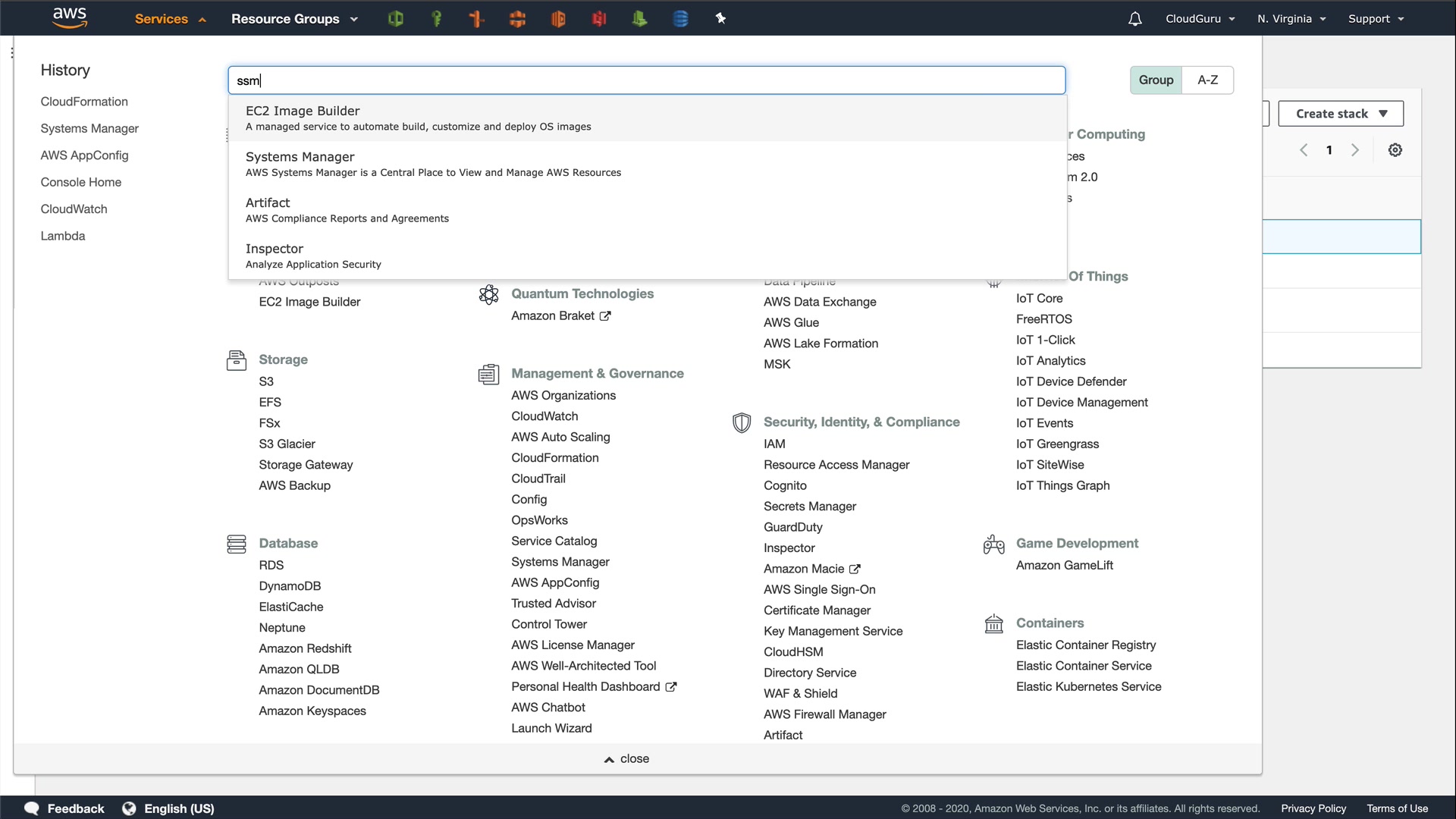Click the services search field
Image resolution: width=1456 pixels, height=819 pixels.
pyautogui.click(x=646, y=80)
